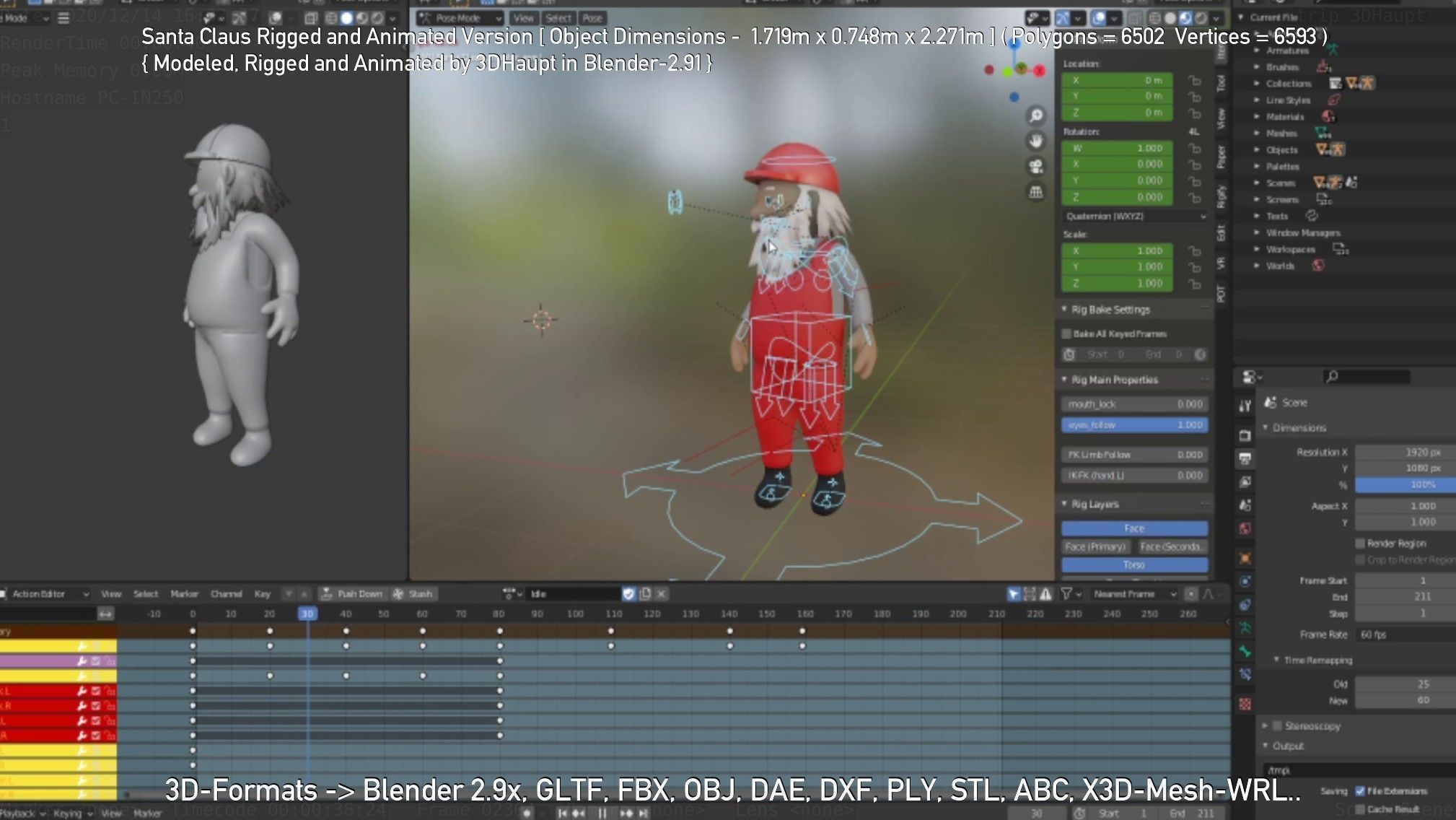Toggle the Face rig layer button
This screenshot has height=820, width=1456.
pyautogui.click(x=1134, y=528)
